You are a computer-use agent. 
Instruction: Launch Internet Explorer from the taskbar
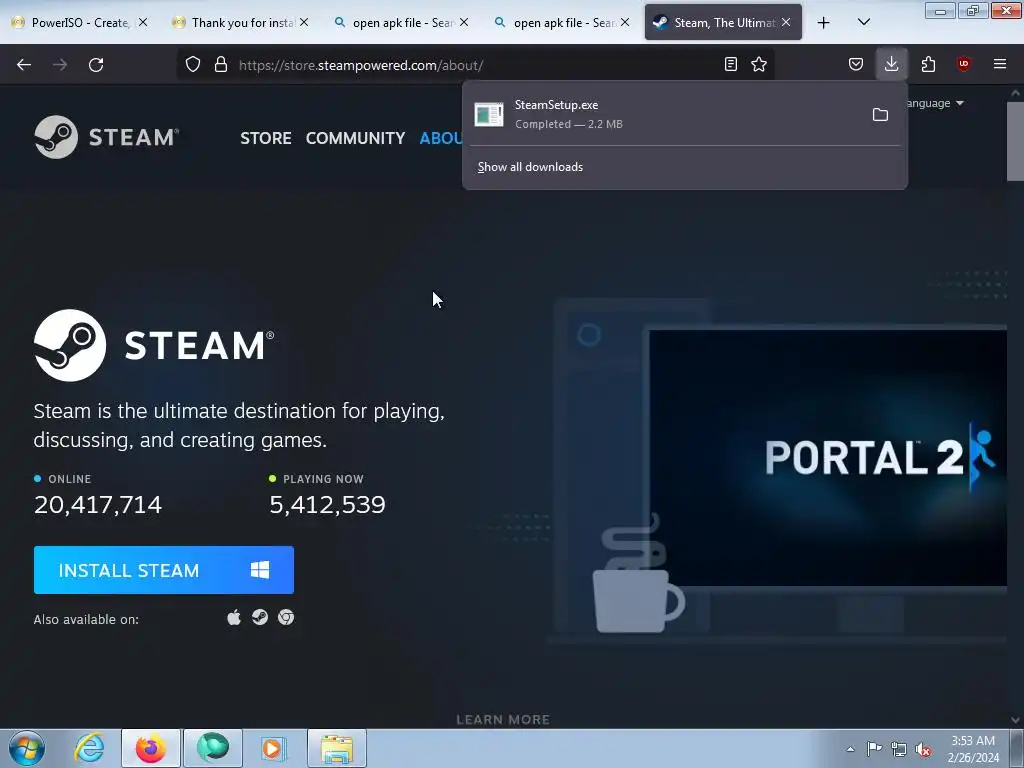click(89, 748)
